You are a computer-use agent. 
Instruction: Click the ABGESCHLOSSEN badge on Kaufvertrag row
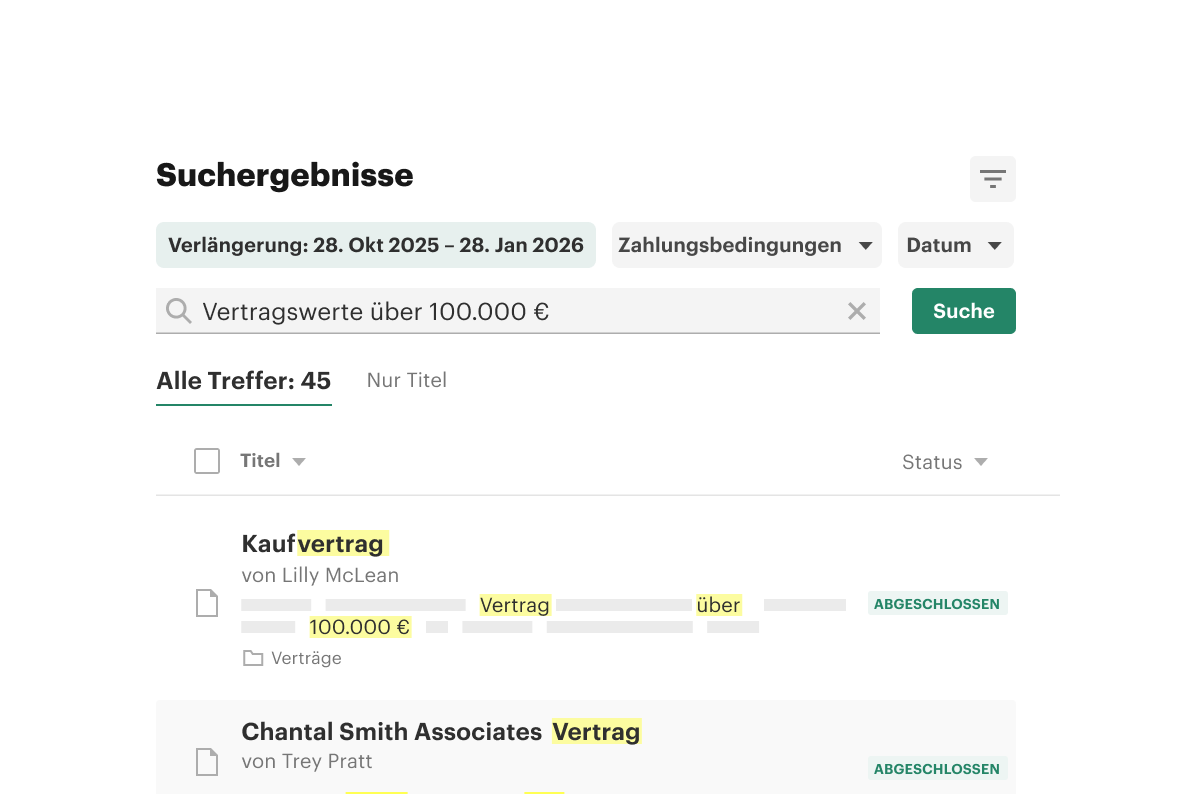[937, 604]
